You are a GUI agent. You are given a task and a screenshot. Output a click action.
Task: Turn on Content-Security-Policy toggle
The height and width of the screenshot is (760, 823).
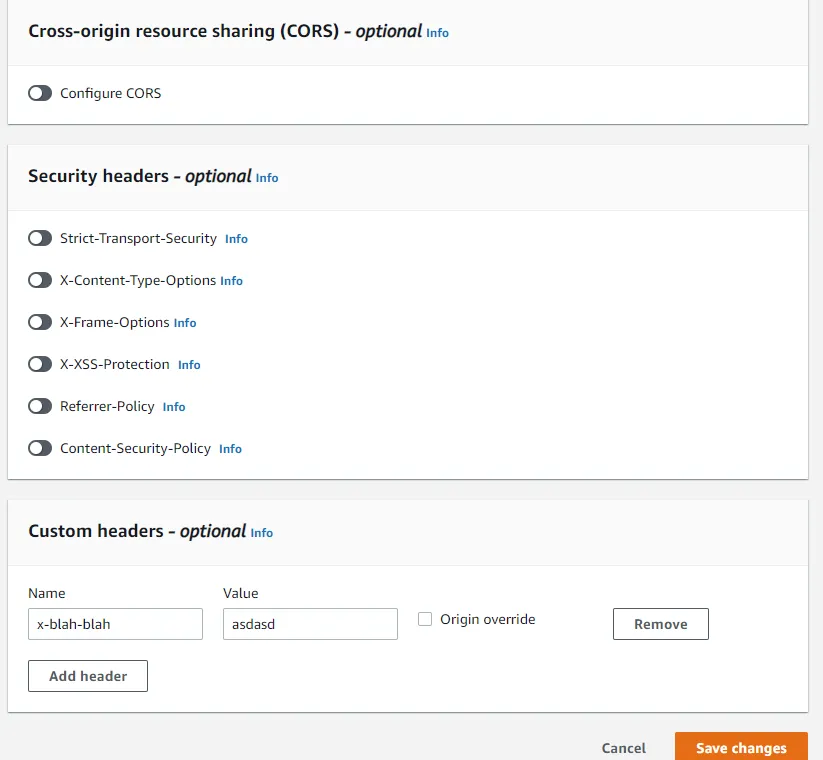click(x=40, y=449)
